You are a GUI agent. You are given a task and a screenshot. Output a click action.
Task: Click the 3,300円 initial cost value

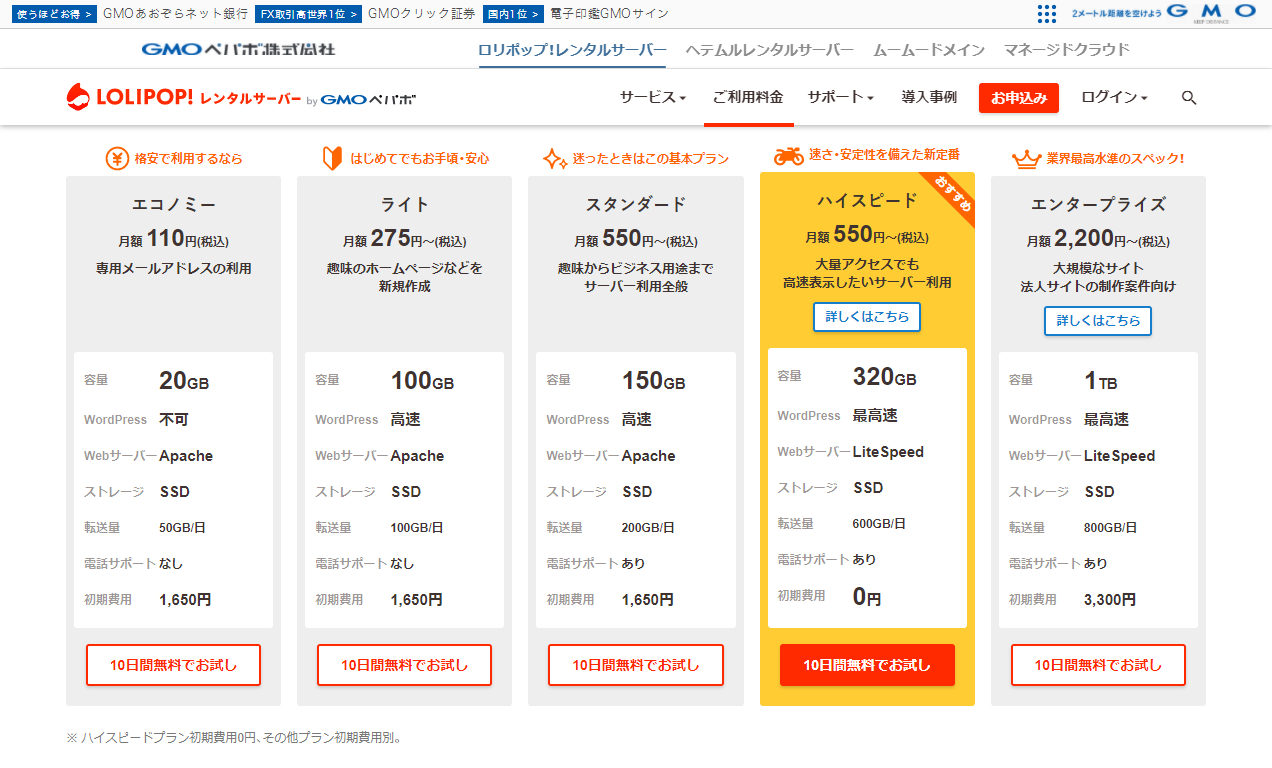click(x=1110, y=600)
